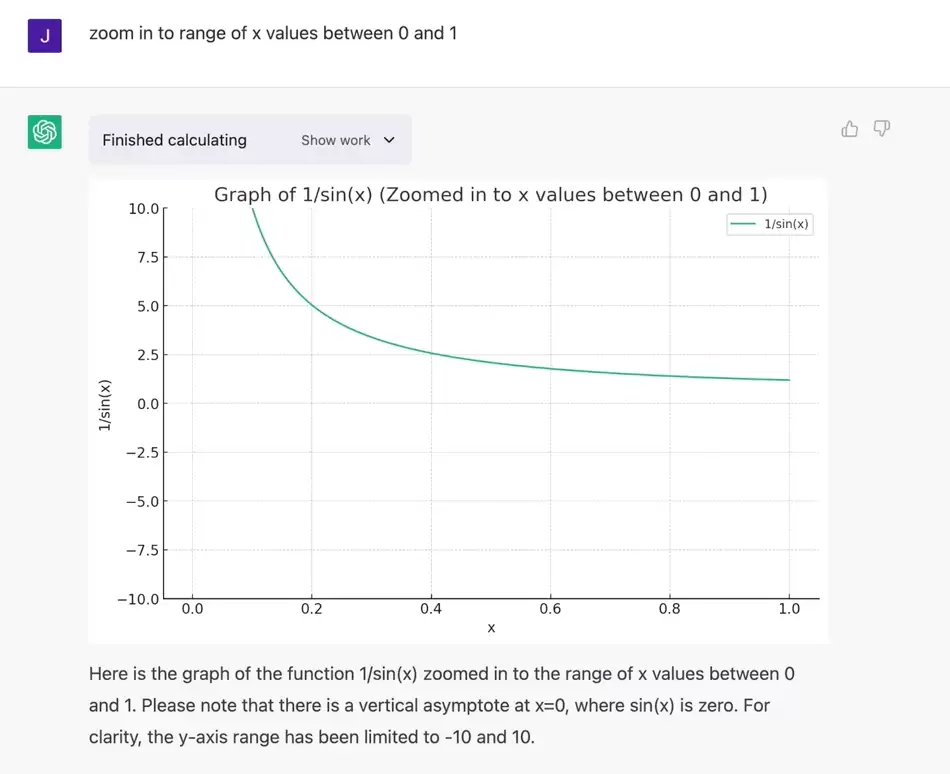Click the x axis label below graph

(x=491, y=628)
